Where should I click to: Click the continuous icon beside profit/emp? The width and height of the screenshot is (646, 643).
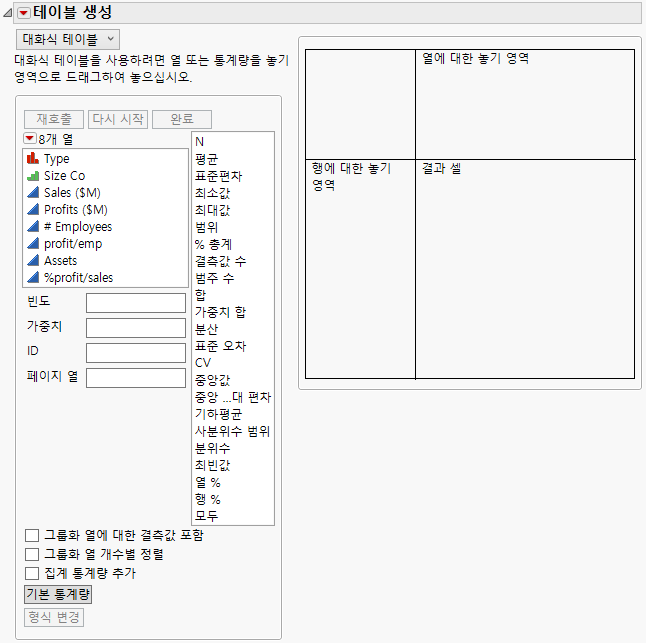point(33,243)
